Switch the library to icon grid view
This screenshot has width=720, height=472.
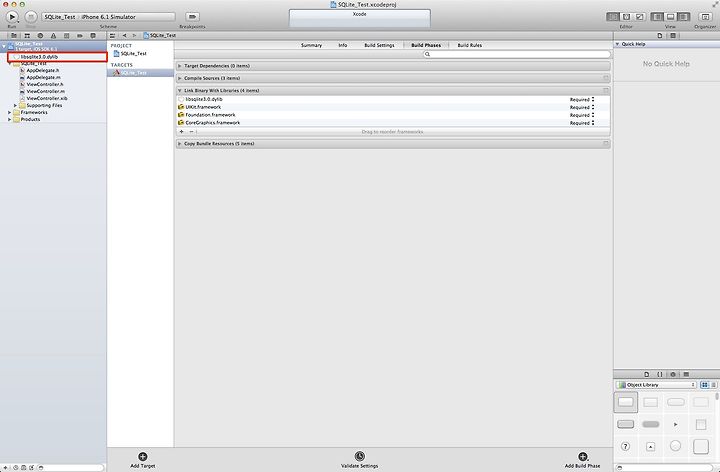(705, 385)
